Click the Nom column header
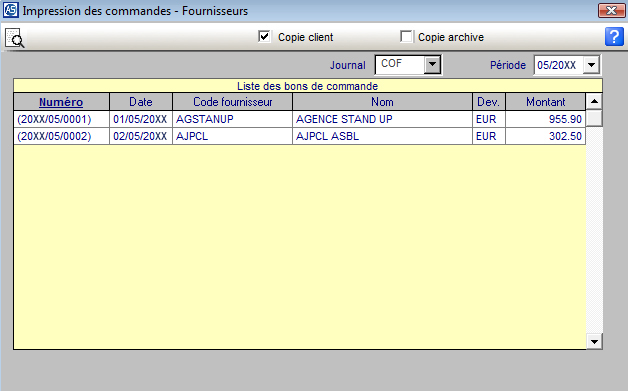 pos(382,102)
